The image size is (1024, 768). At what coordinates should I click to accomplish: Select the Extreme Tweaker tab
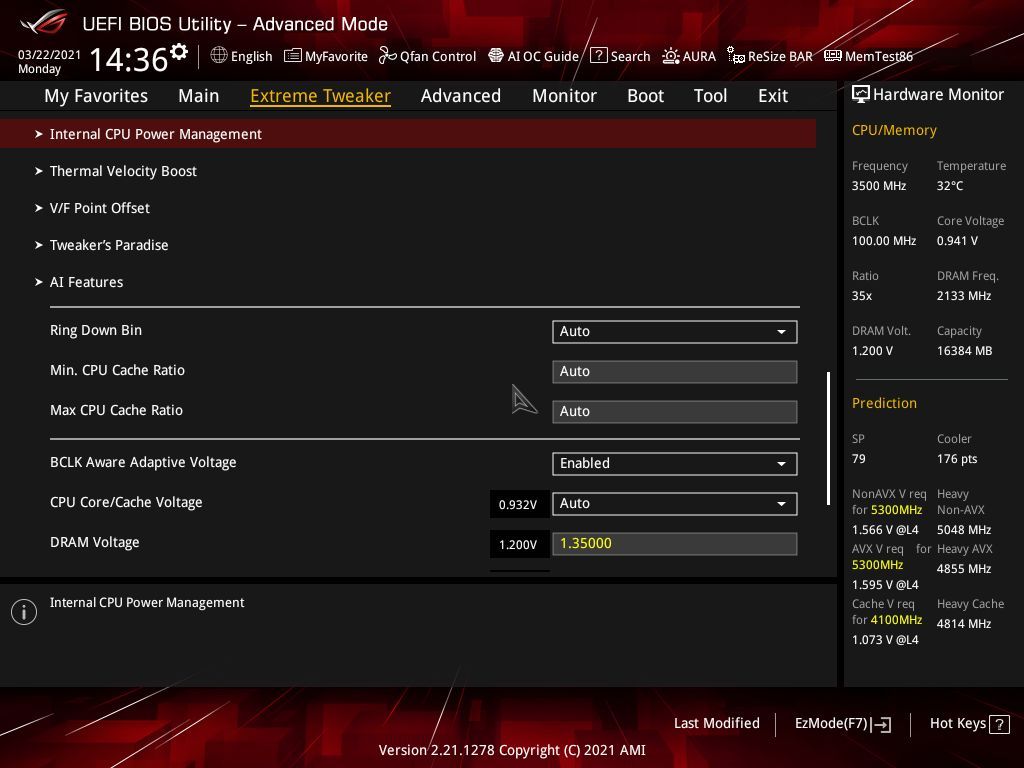[x=320, y=96]
